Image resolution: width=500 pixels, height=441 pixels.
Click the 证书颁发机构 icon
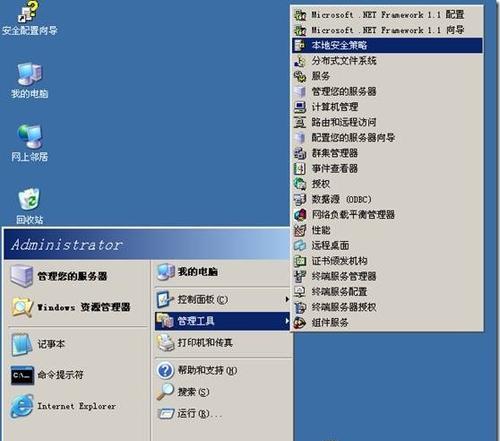click(300, 261)
